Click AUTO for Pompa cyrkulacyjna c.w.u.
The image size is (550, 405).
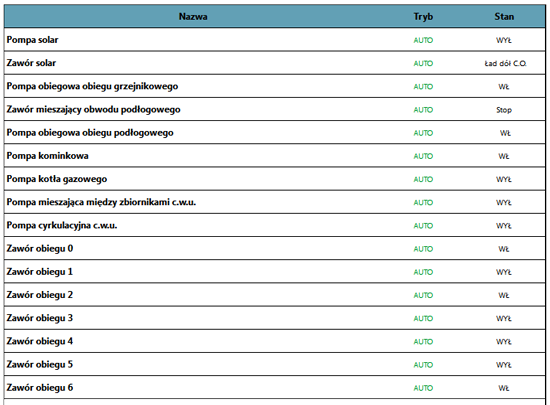[x=423, y=225]
